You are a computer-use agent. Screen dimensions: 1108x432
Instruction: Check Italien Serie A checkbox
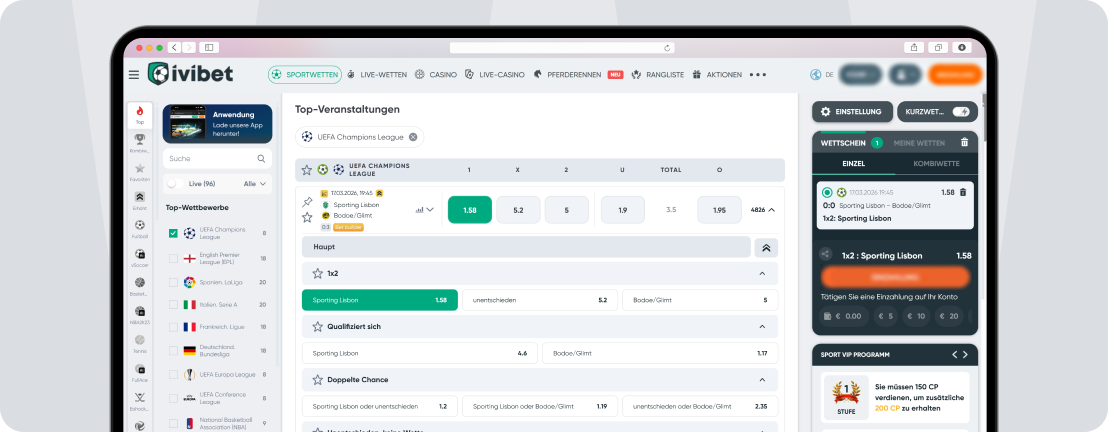click(173, 304)
